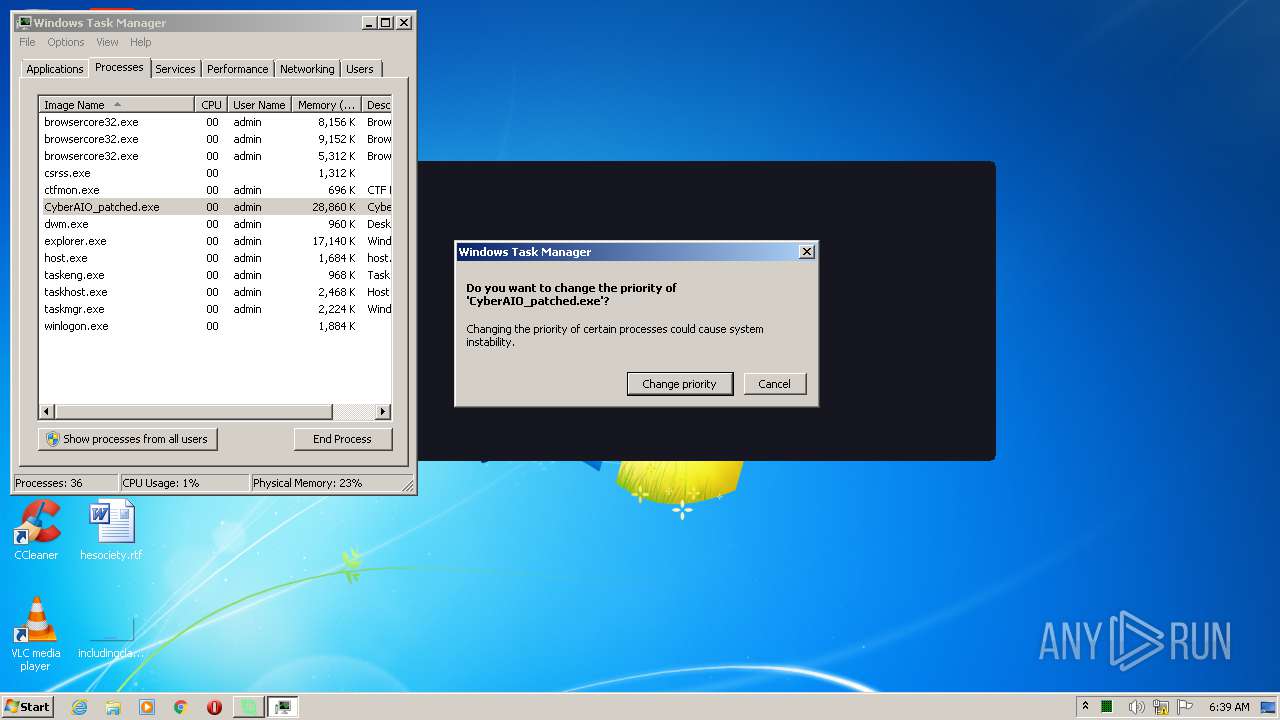Image resolution: width=1280 pixels, height=720 pixels.
Task: Show hidden system tray icons
Action: tap(1085, 706)
